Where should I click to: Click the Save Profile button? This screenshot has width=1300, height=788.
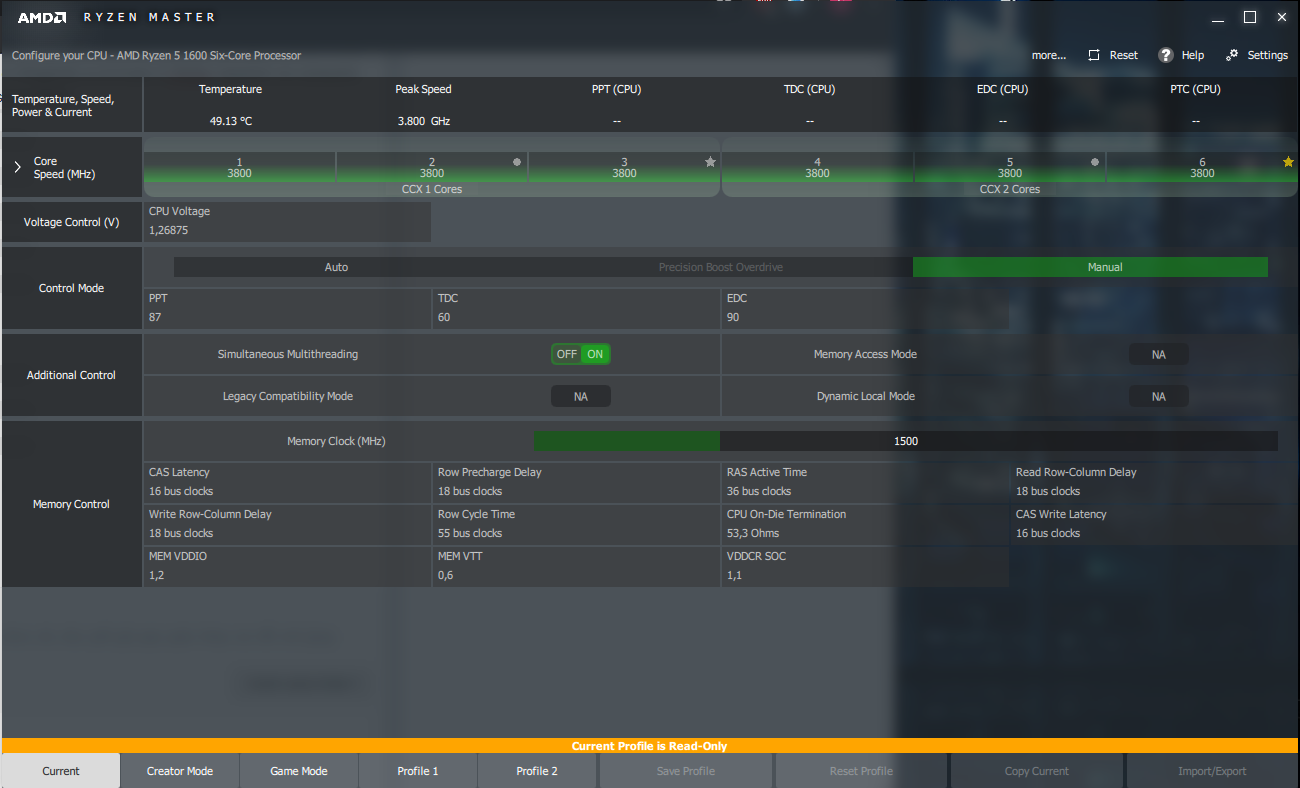pyautogui.click(x=685, y=771)
